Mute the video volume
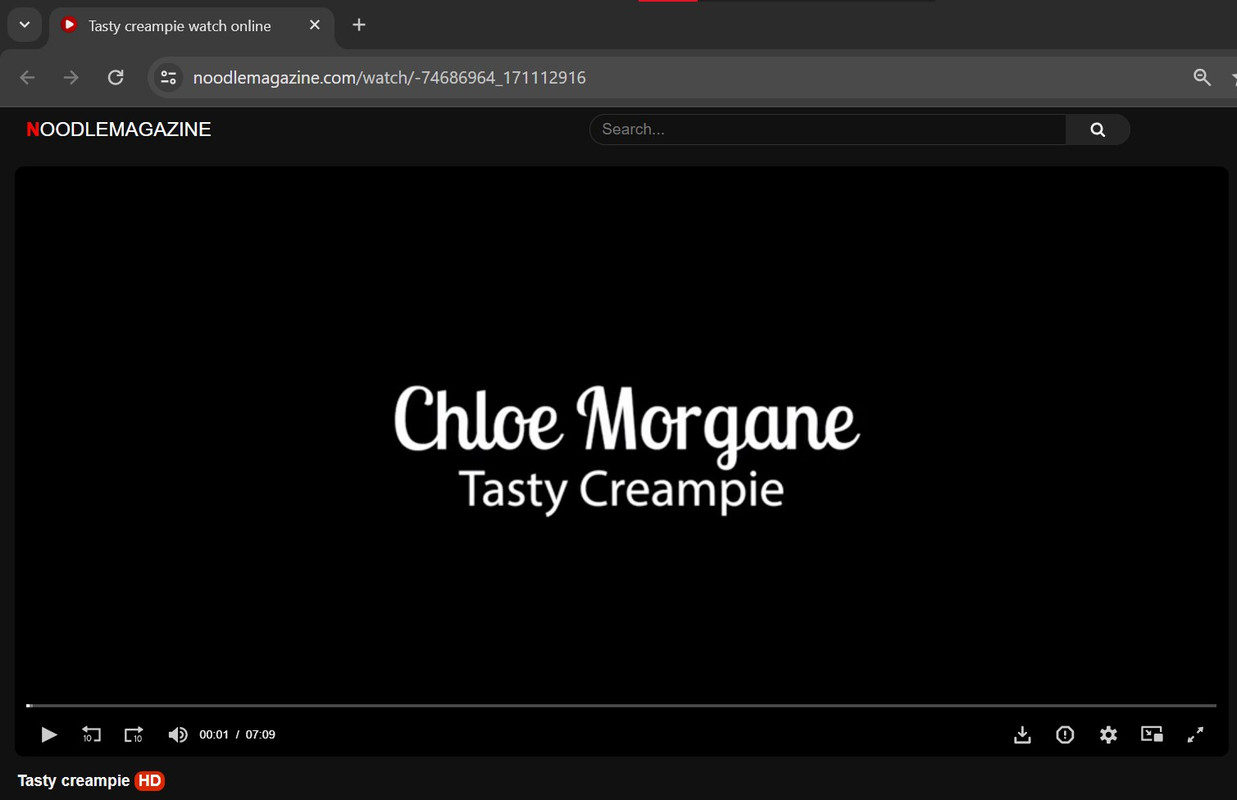The height and width of the screenshot is (800, 1237). [177, 735]
